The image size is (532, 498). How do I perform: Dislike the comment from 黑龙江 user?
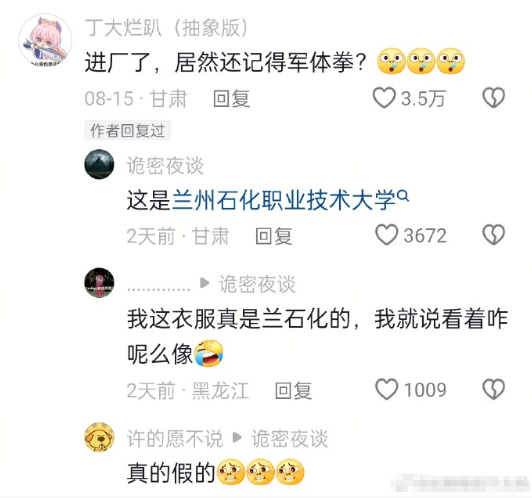494,389
